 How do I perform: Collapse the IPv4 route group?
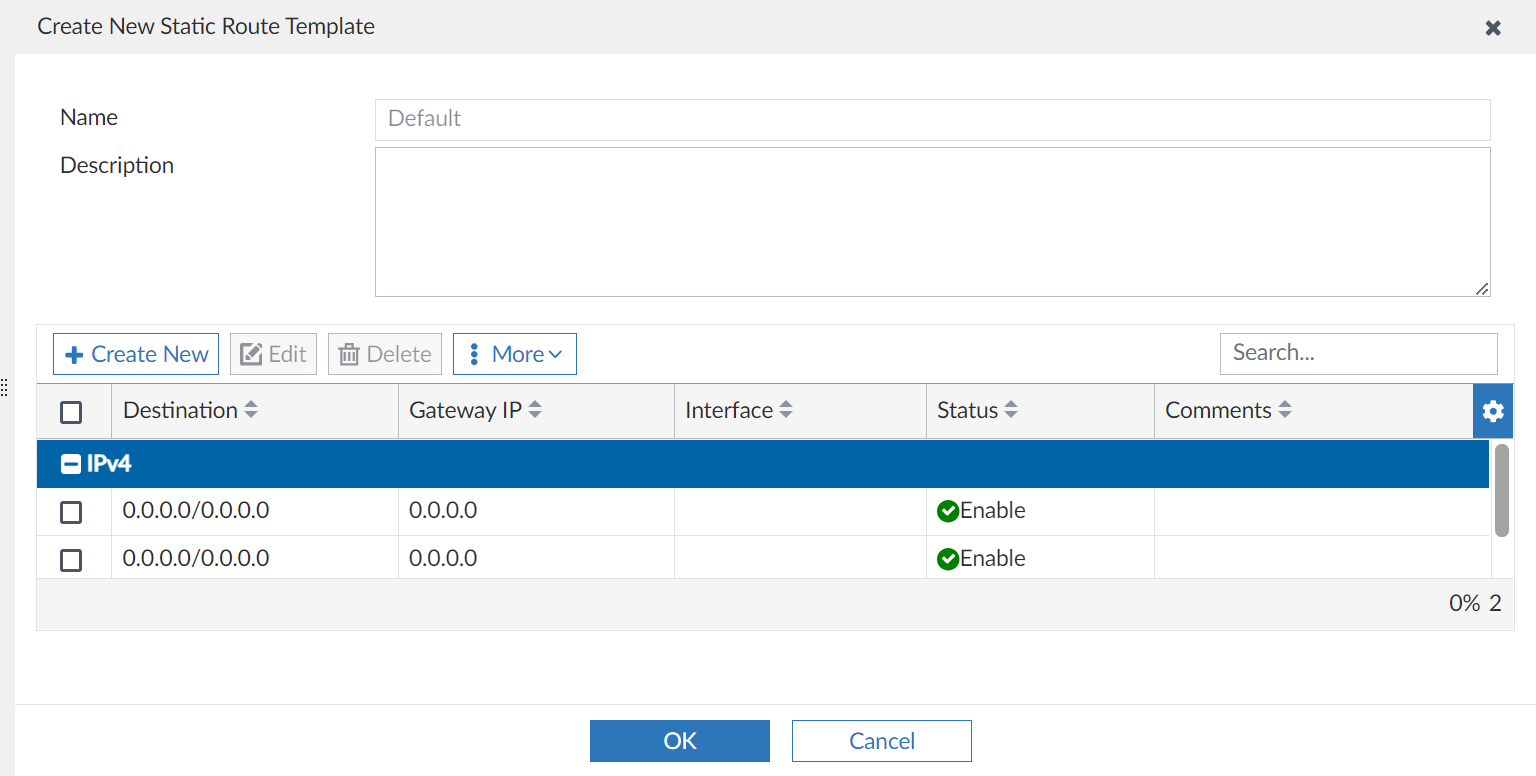click(x=70, y=463)
